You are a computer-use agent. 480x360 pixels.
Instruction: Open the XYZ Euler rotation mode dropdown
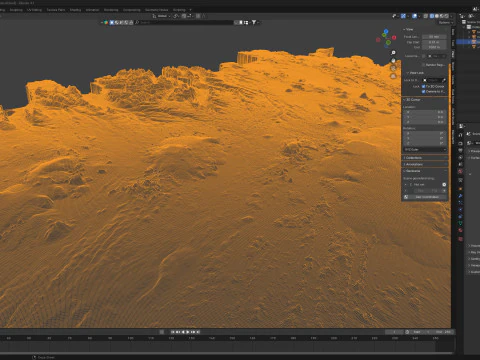coord(425,149)
